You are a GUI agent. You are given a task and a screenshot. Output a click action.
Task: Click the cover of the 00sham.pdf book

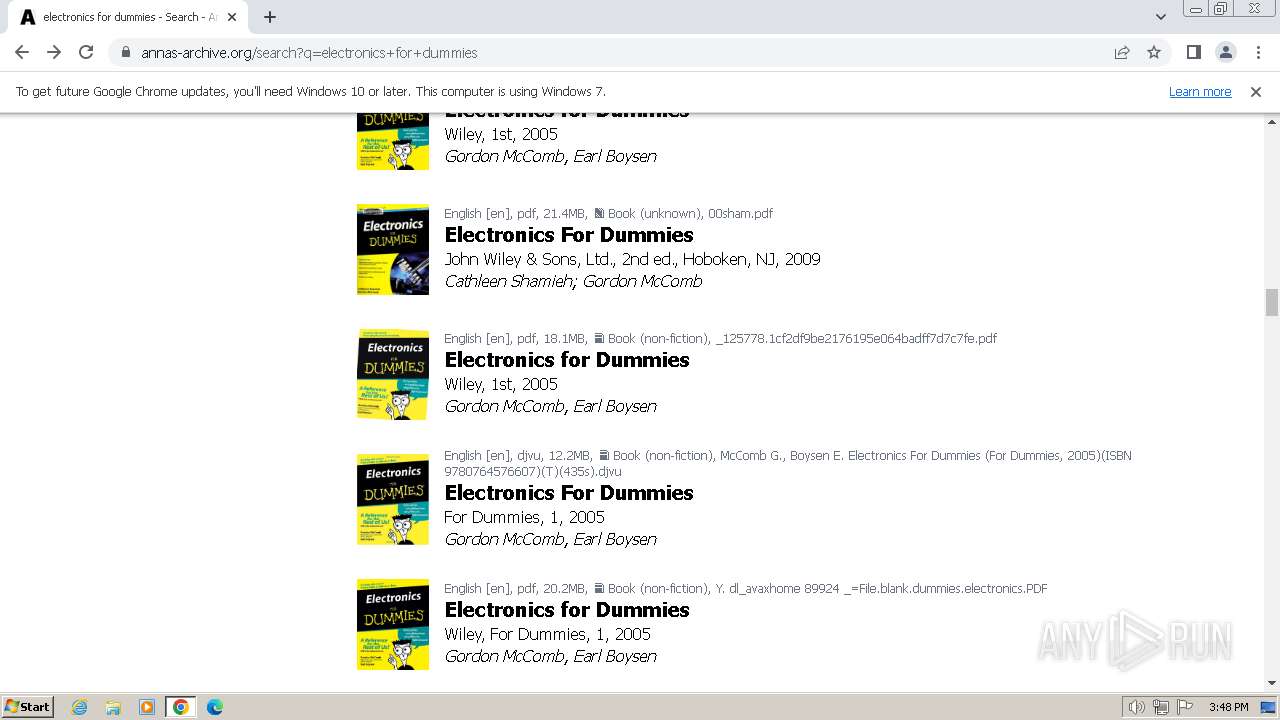pyautogui.click(x=393, y=249)
